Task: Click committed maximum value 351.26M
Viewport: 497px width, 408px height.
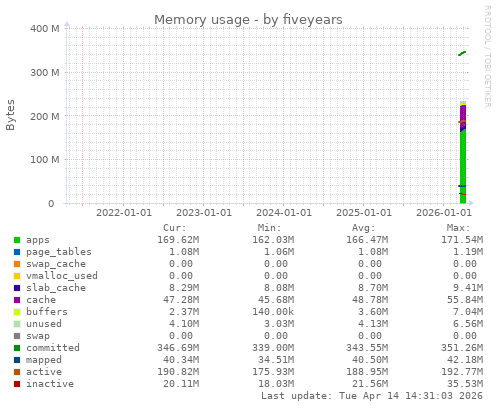Action: pyautogui.click(x=462, y=348)
